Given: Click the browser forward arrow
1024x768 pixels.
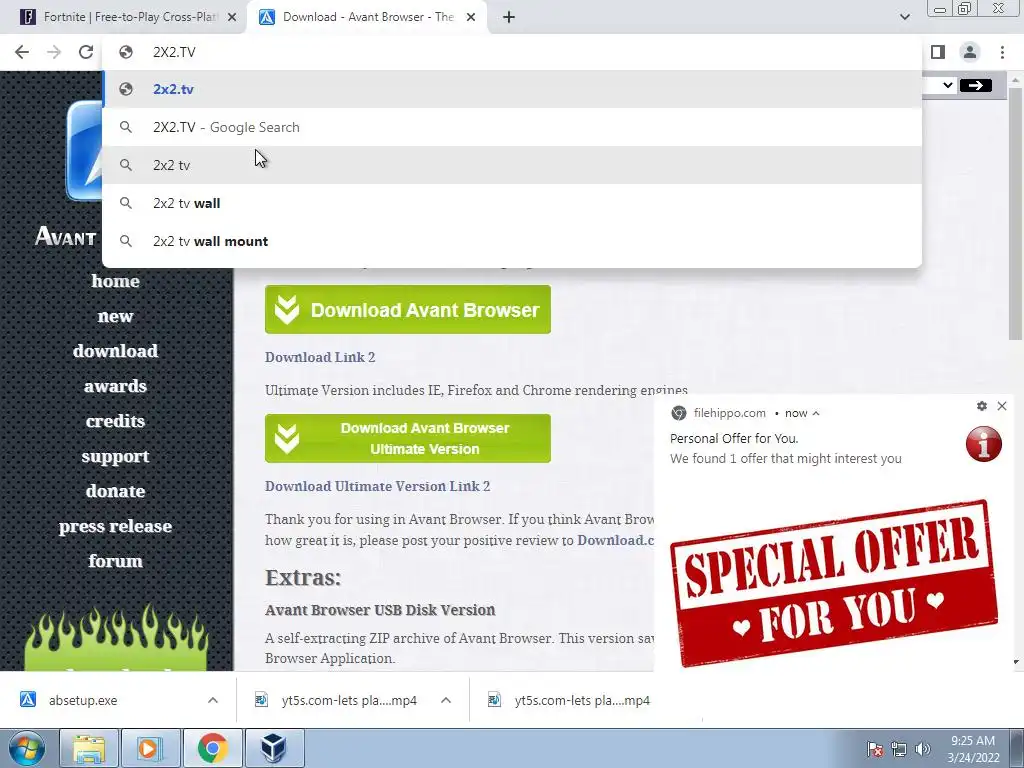Looking at the screenshot, I should pyautogui.click(x=54, y=52).
